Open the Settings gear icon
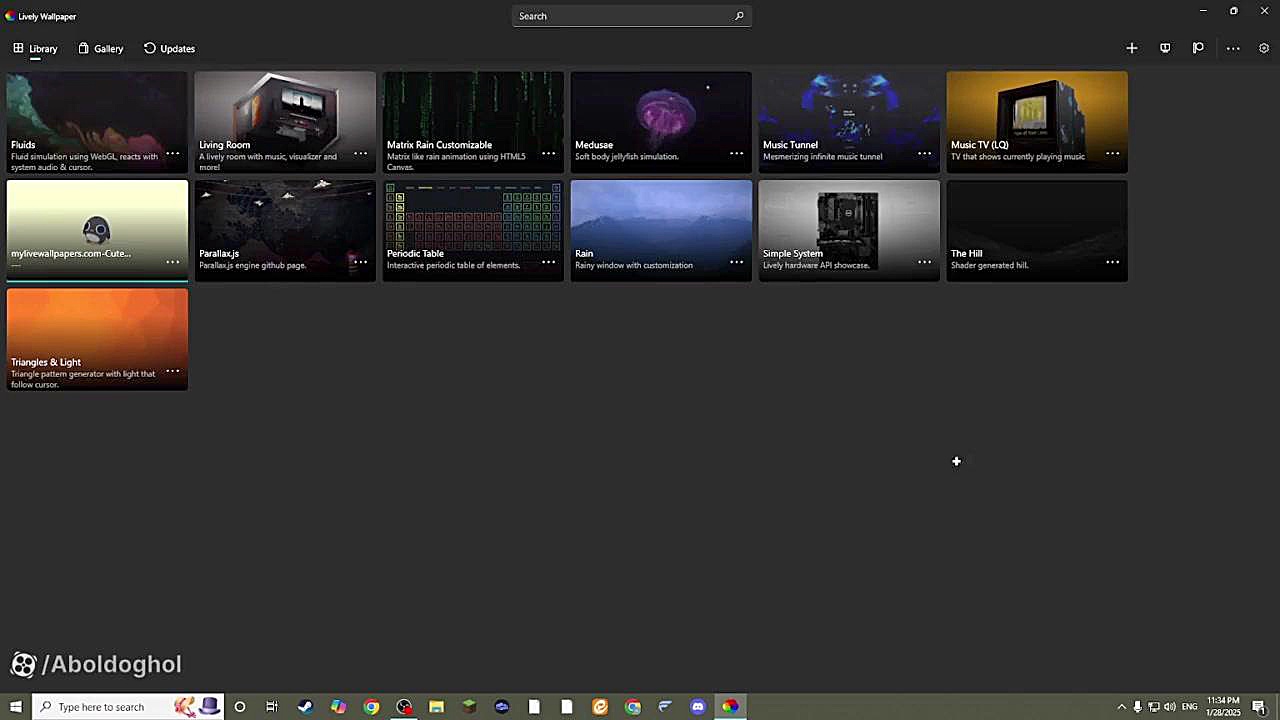The width and height of the screenshot is (1280, 720). pyautogui.click(x=1264, y=48)
